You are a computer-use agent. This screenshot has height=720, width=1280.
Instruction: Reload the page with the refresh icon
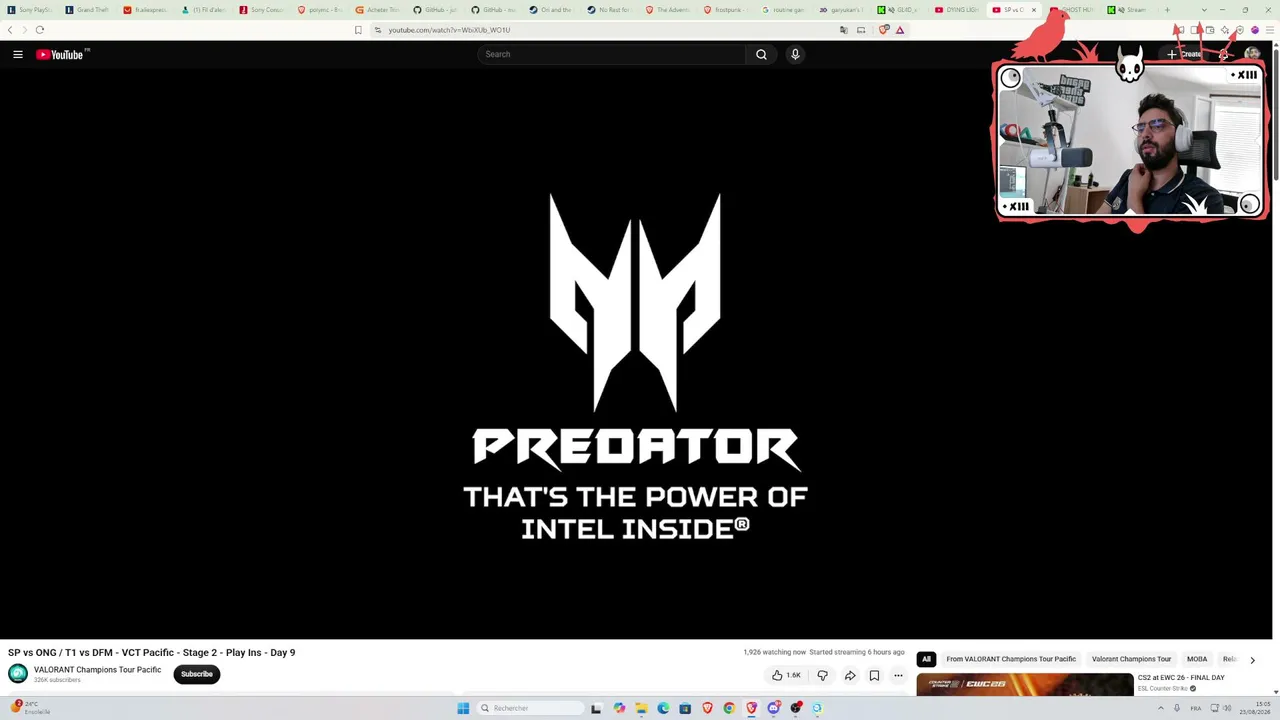pyautogui.click(x=40, y=30)
